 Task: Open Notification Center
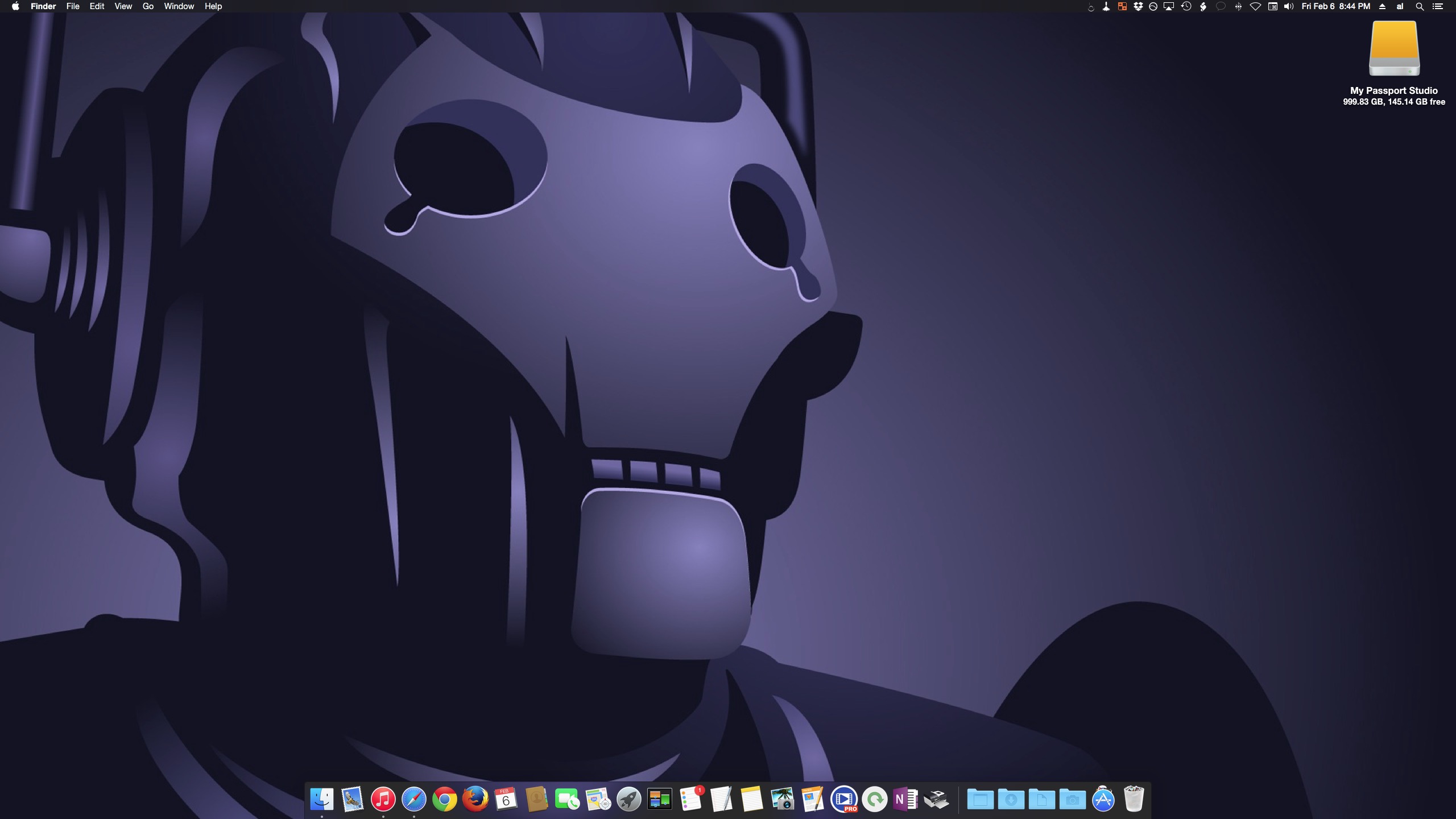1438,6
